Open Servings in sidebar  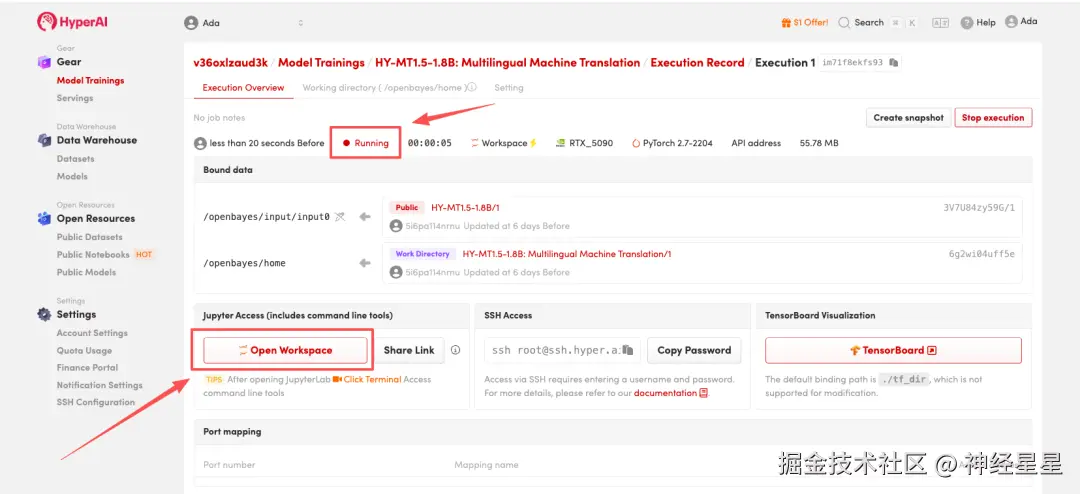(x=75, y=98)
